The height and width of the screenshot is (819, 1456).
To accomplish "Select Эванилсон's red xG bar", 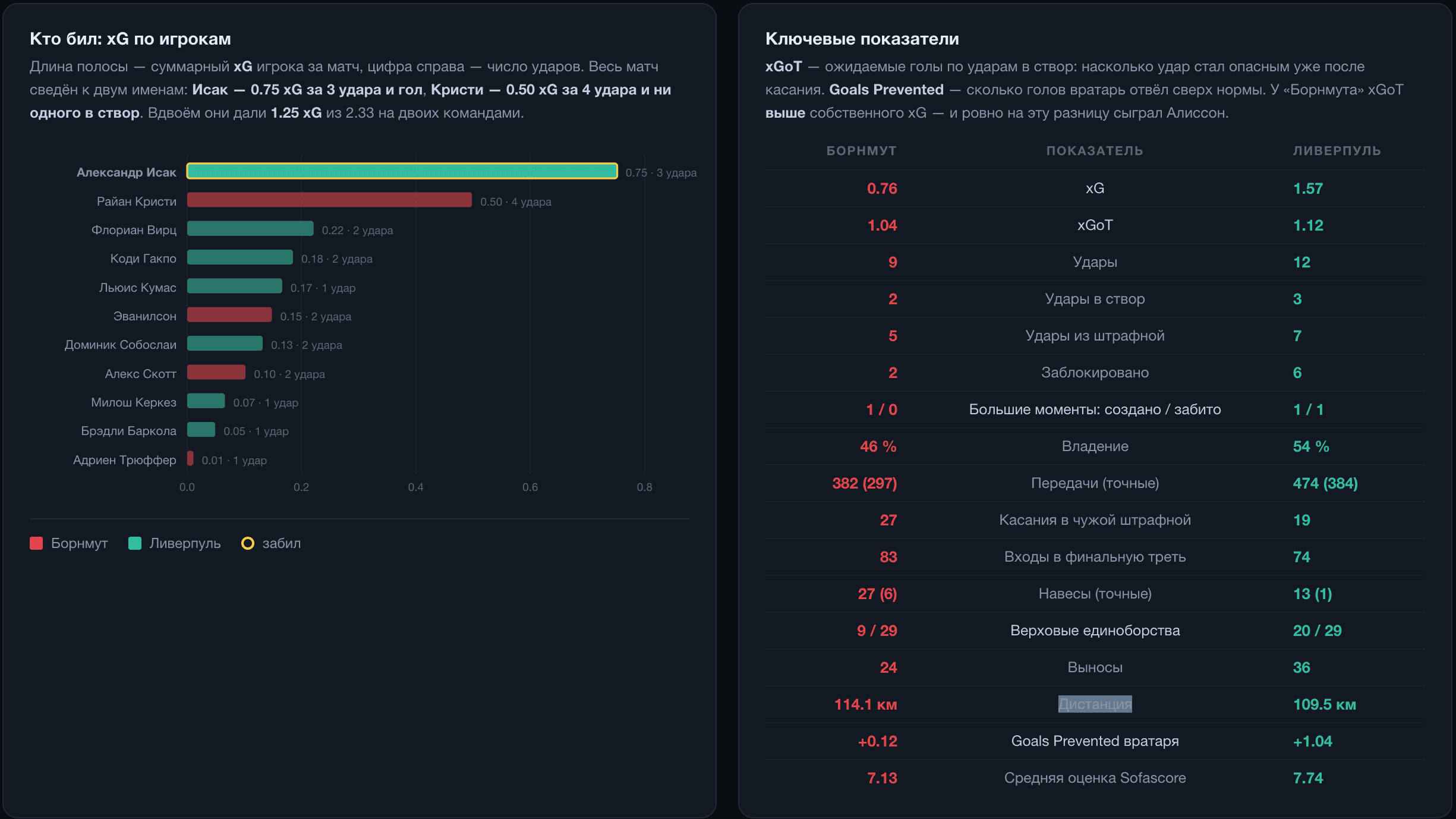I will point(229,315).
